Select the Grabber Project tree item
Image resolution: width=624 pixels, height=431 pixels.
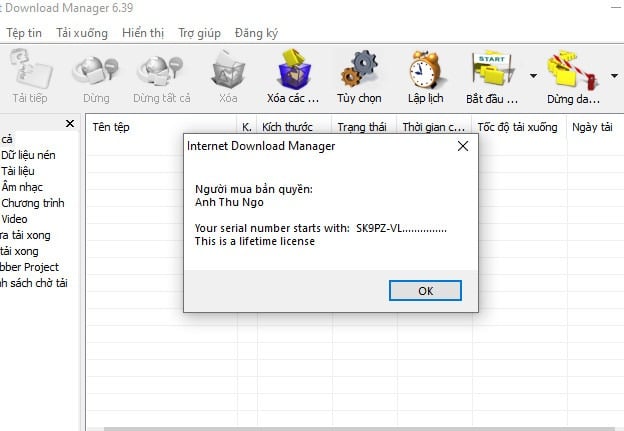[29, 267]
